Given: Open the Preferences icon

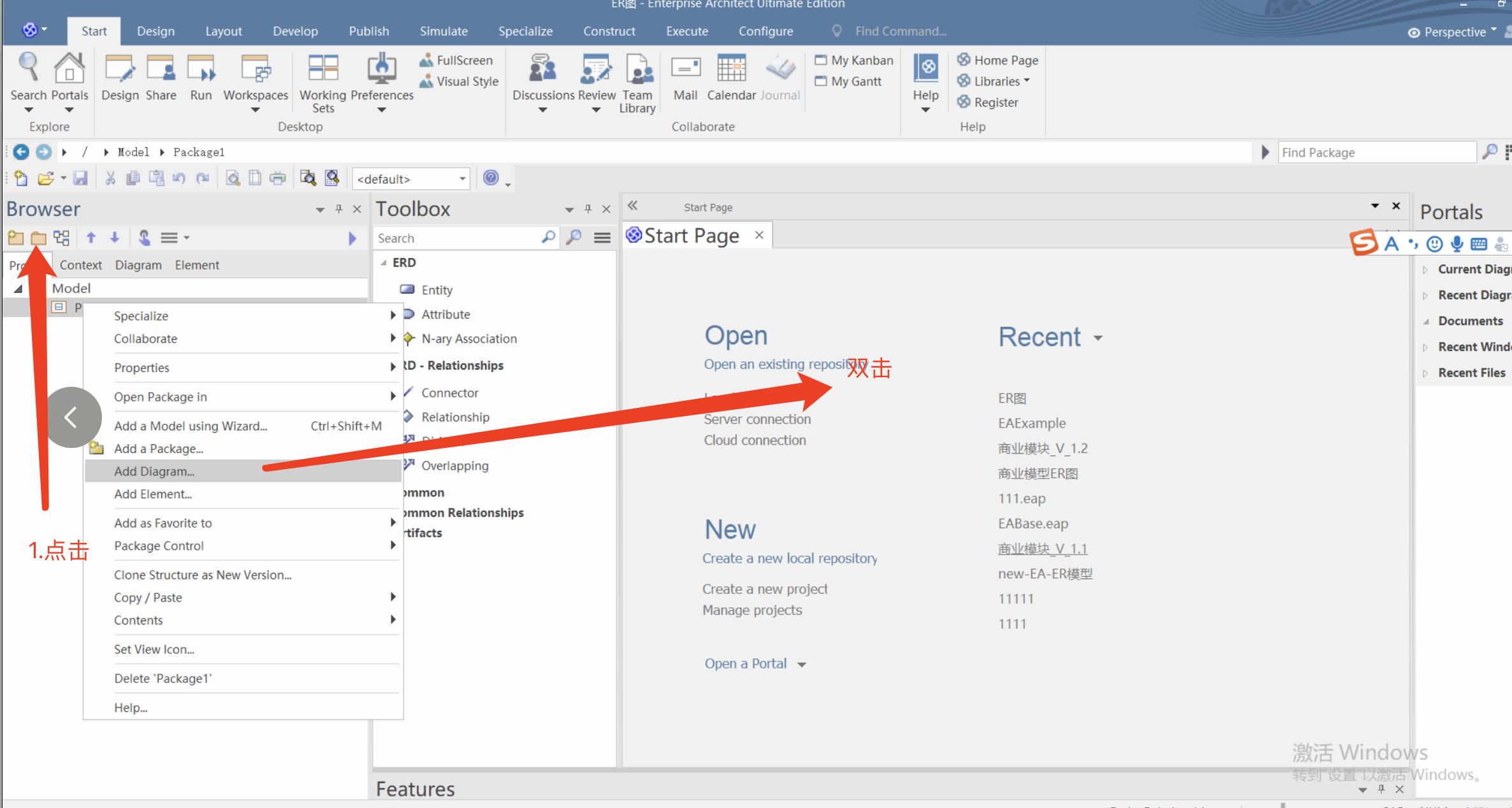Looking at the screenshot, I should coord(382,68).
